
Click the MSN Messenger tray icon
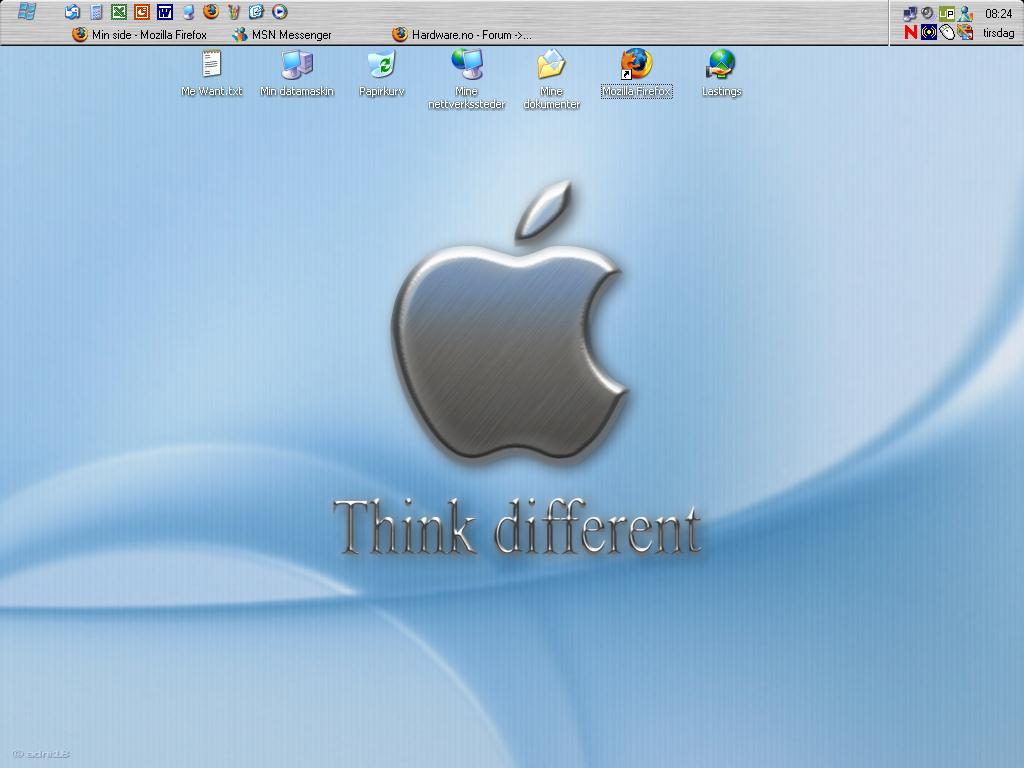tap(965, 13)
